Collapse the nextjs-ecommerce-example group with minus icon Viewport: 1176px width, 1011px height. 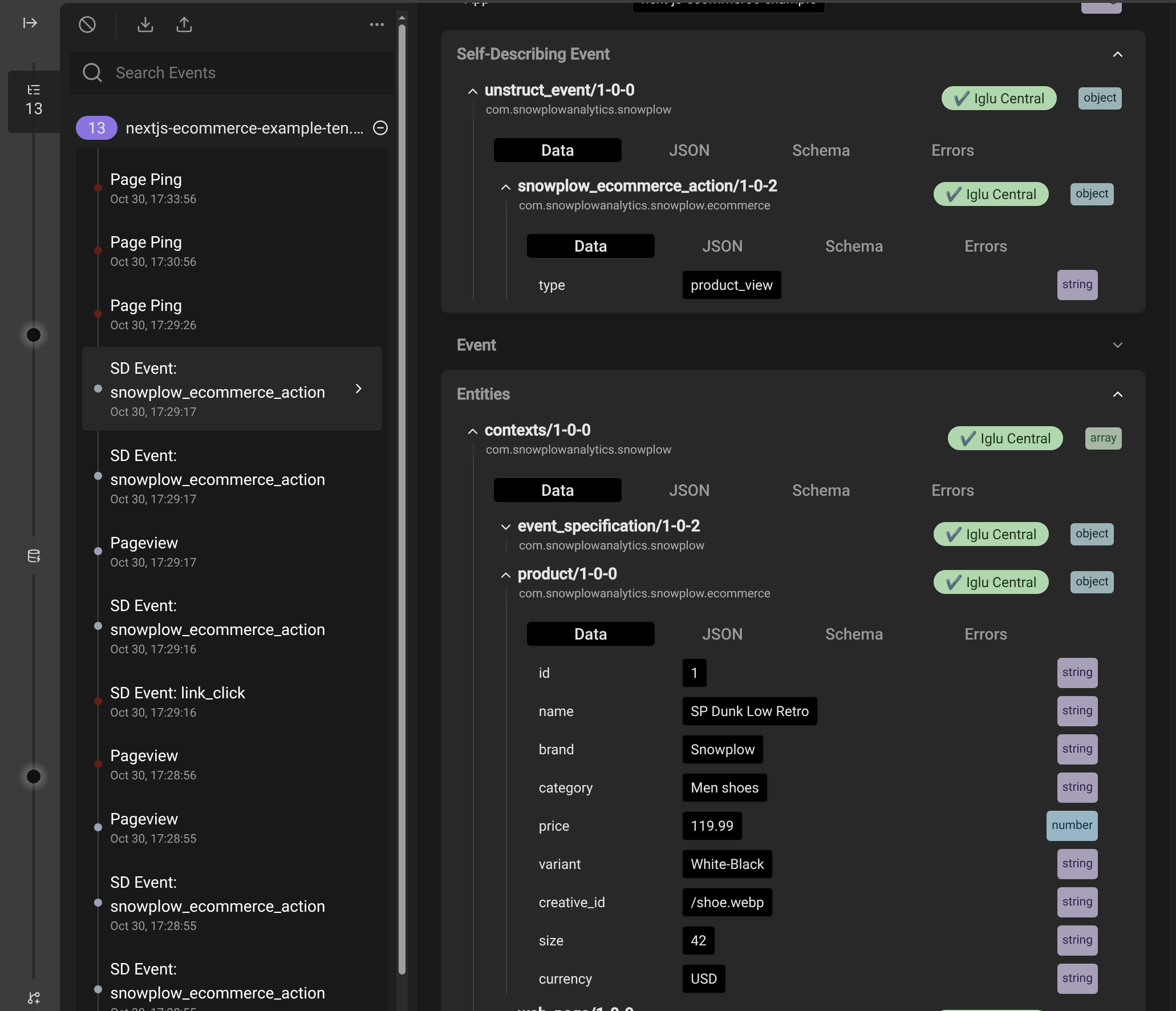380,128
